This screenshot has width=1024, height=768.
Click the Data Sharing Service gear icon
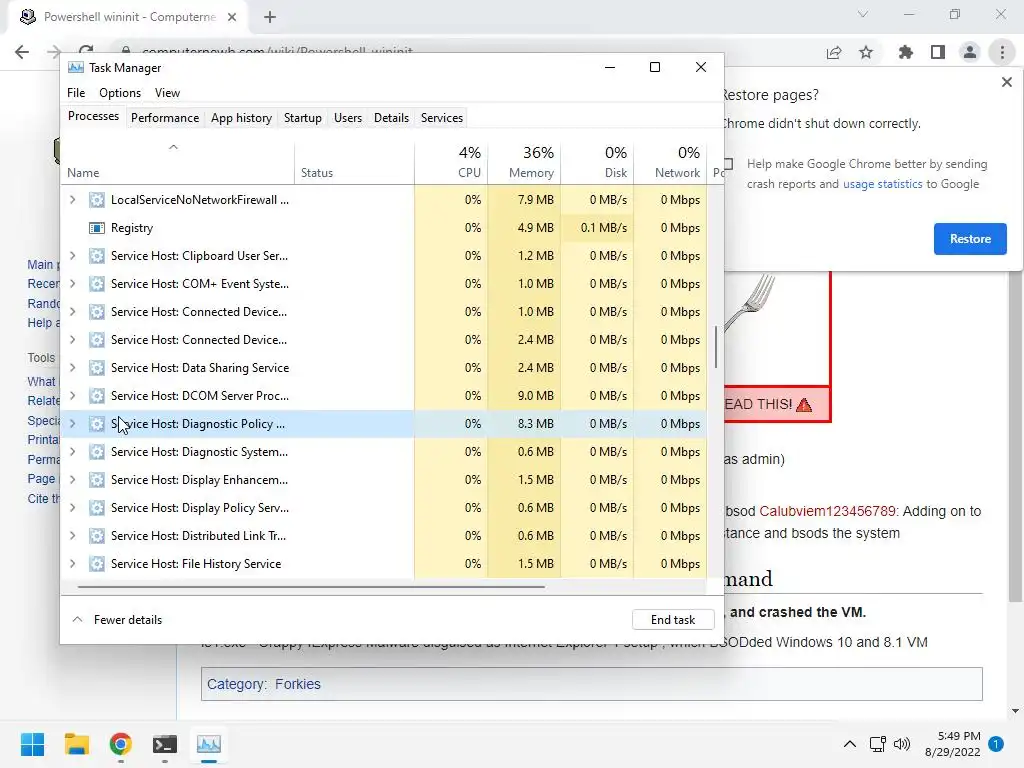(x=97, y=368)
